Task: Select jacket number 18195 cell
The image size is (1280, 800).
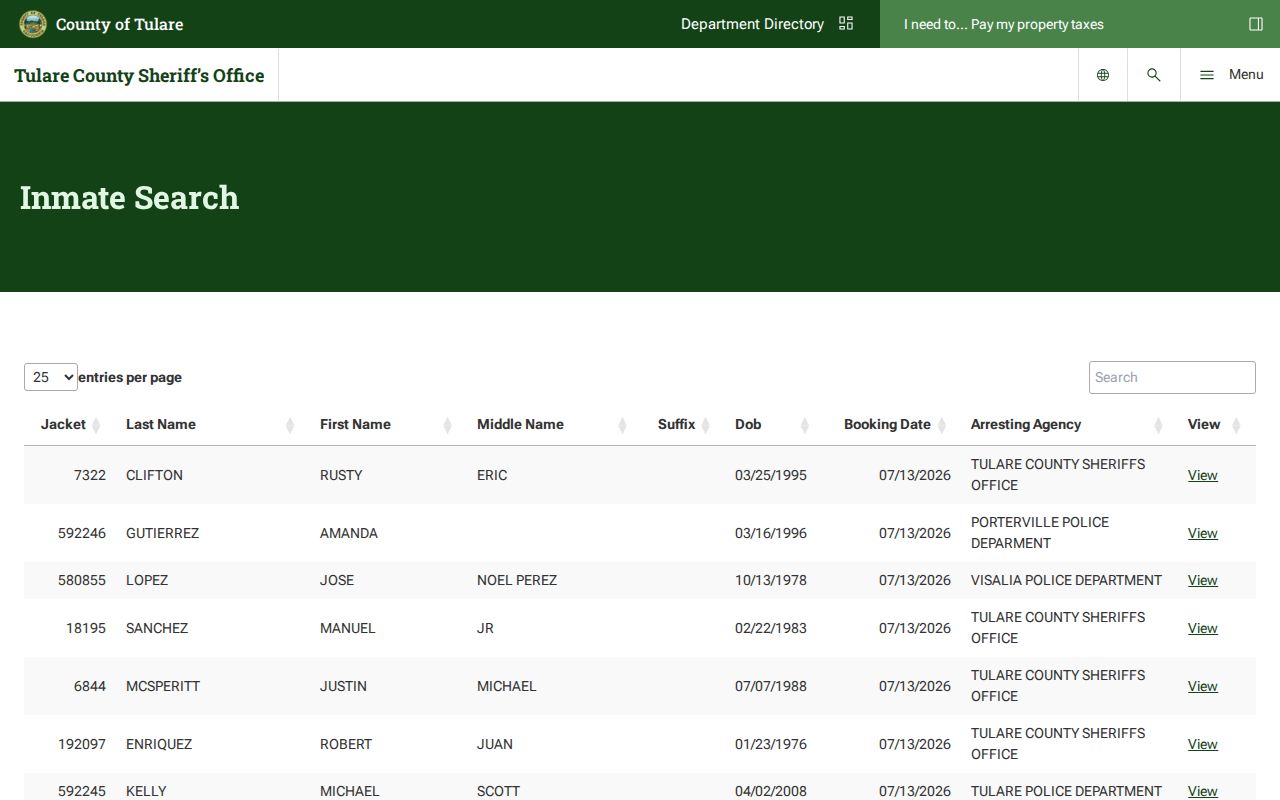Action: pos(86,628)
